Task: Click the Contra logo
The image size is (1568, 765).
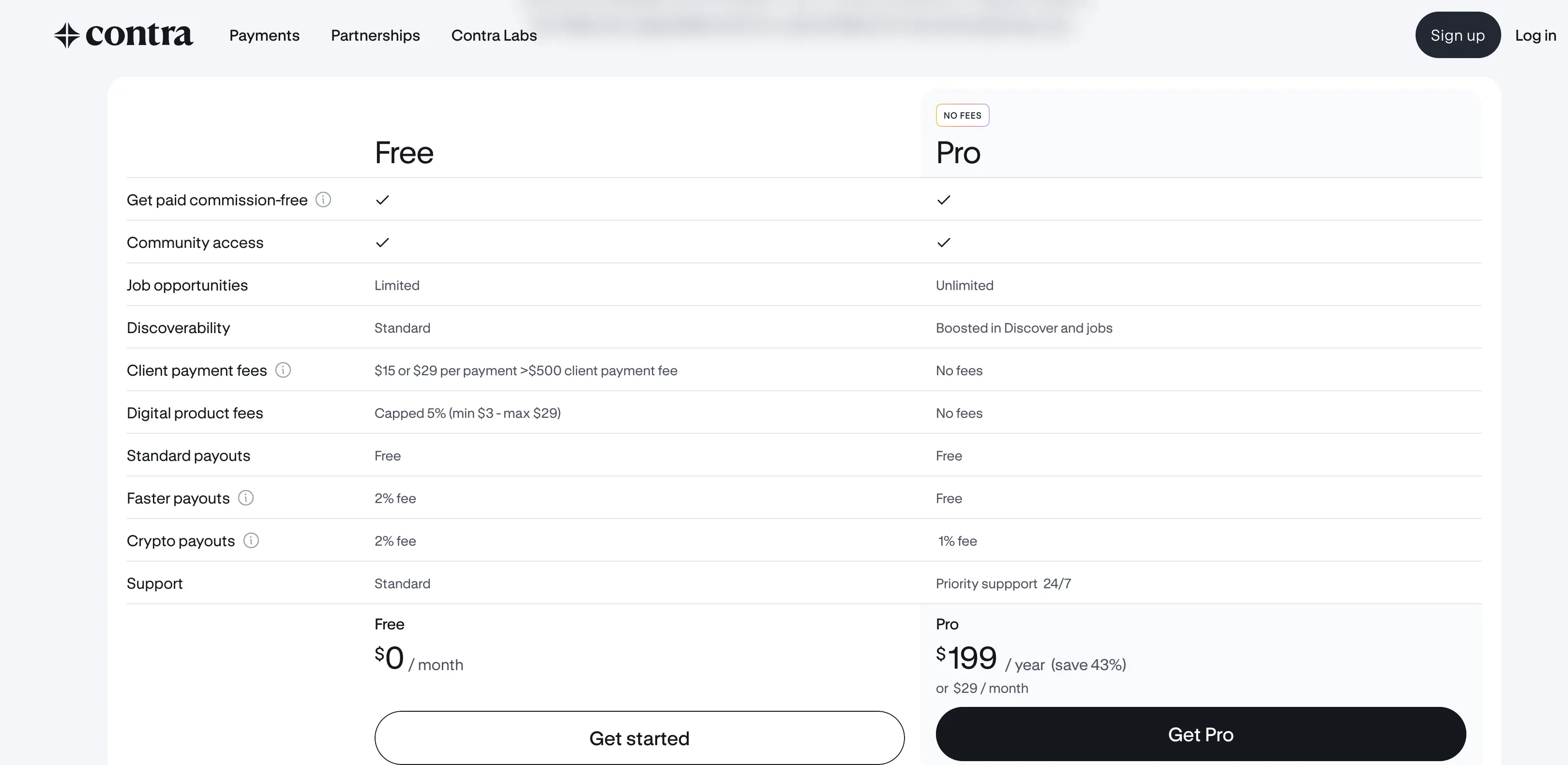Action: [123, 35]
